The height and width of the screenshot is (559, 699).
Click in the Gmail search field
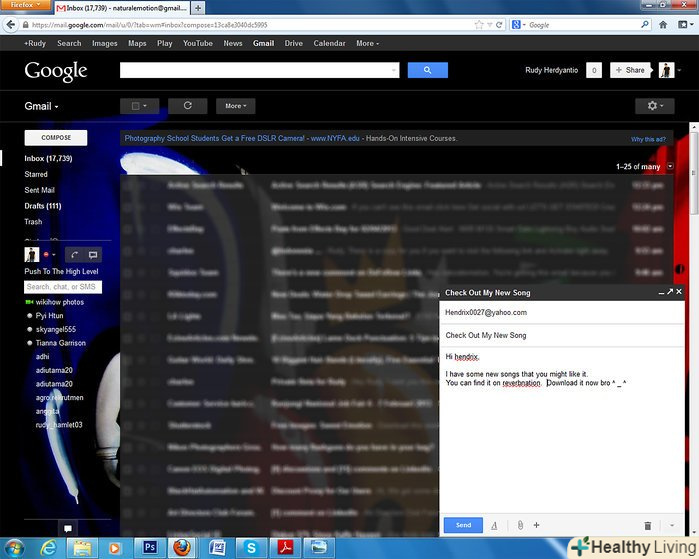click(x=259, y=70)
